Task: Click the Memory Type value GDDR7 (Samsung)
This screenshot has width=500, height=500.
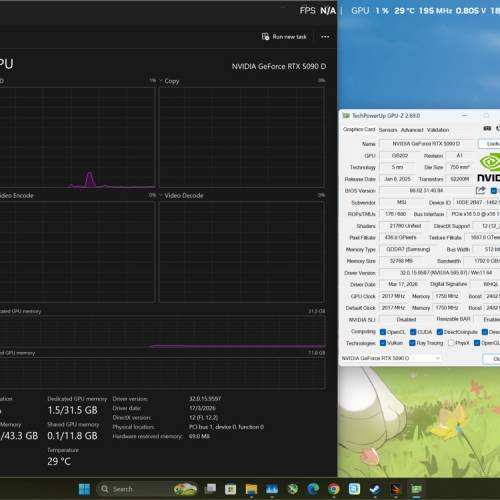Action: [408, 249]
